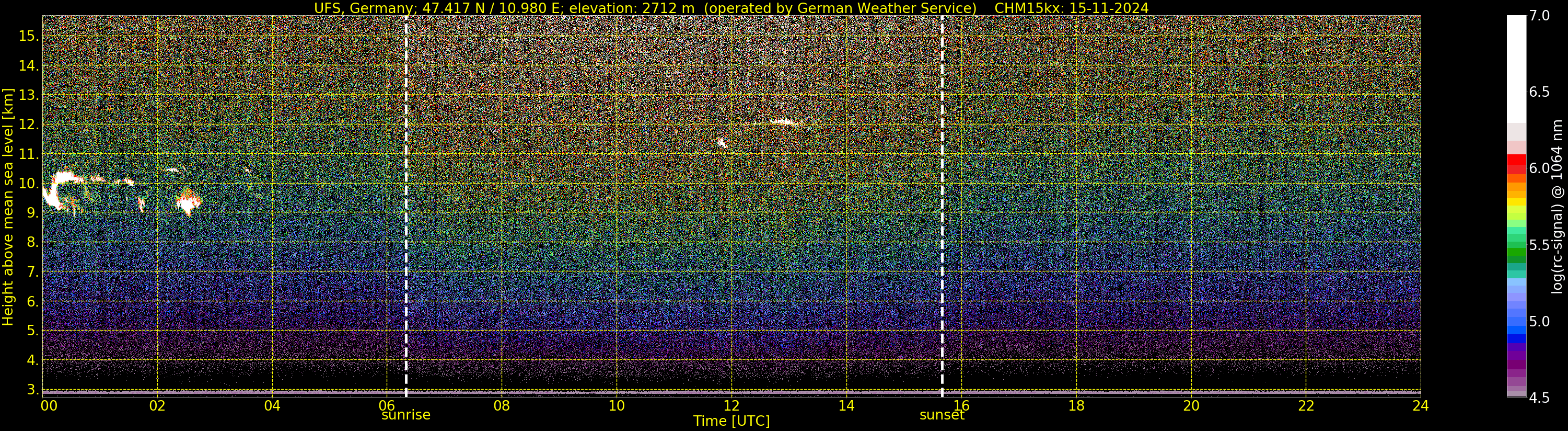
Task: Click the 13. height tick label
Action: (28, 95)
